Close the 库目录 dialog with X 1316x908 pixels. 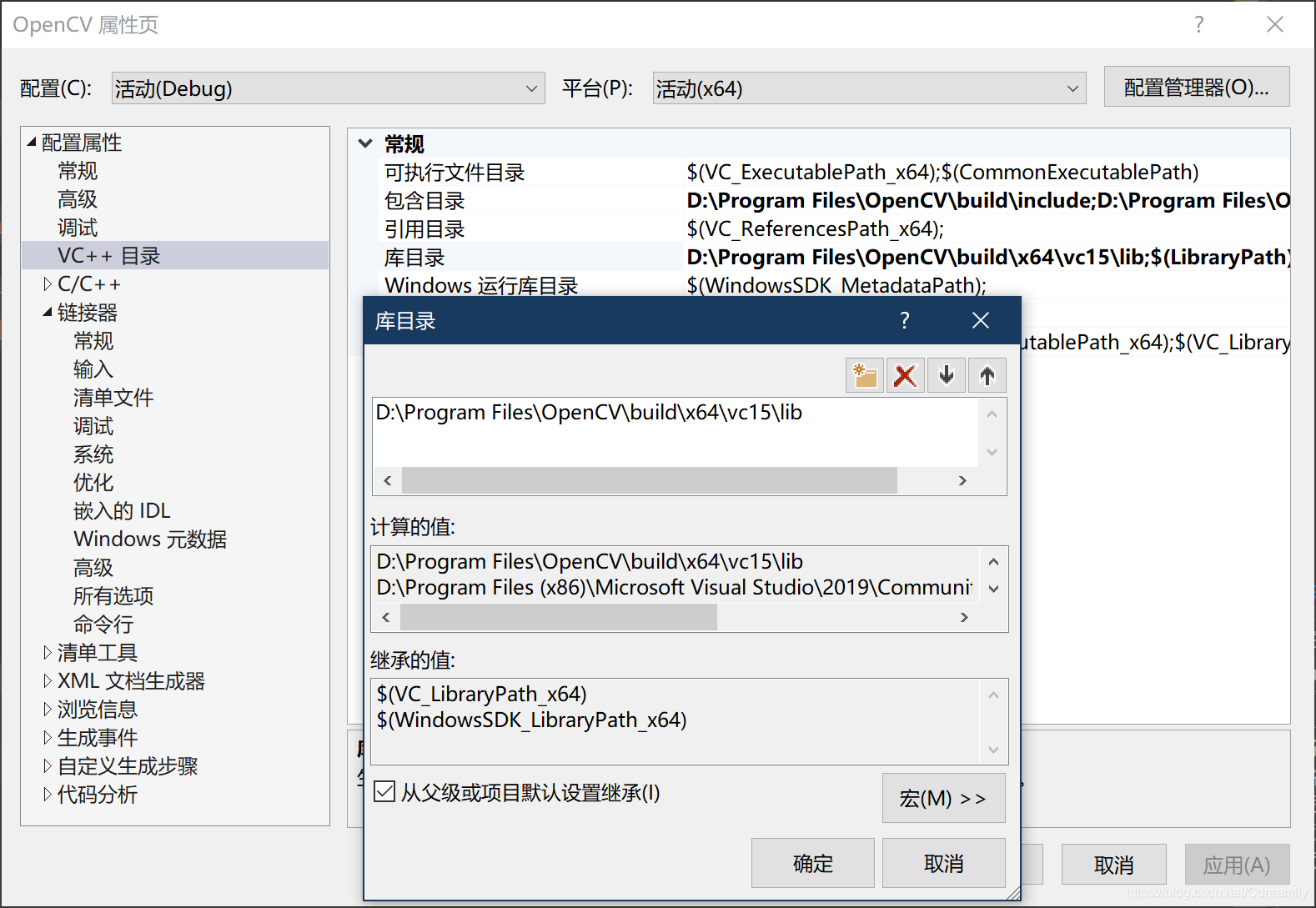tap(981, 320)
